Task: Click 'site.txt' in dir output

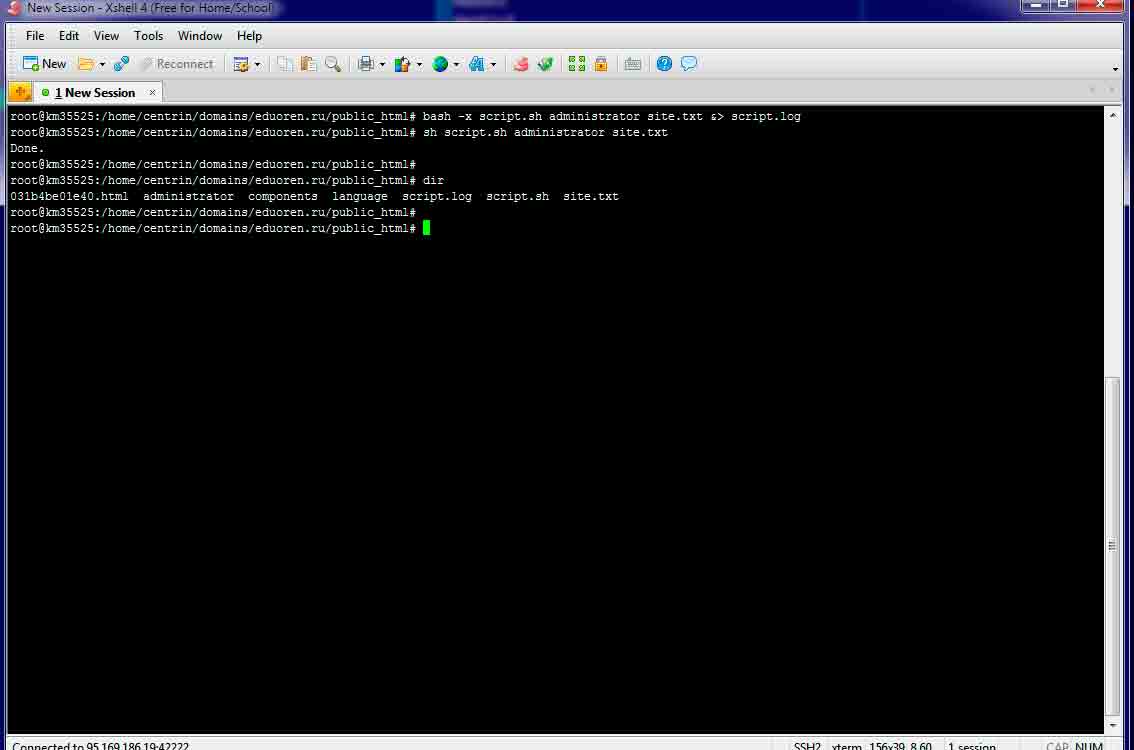Action: tap(591, 196)
